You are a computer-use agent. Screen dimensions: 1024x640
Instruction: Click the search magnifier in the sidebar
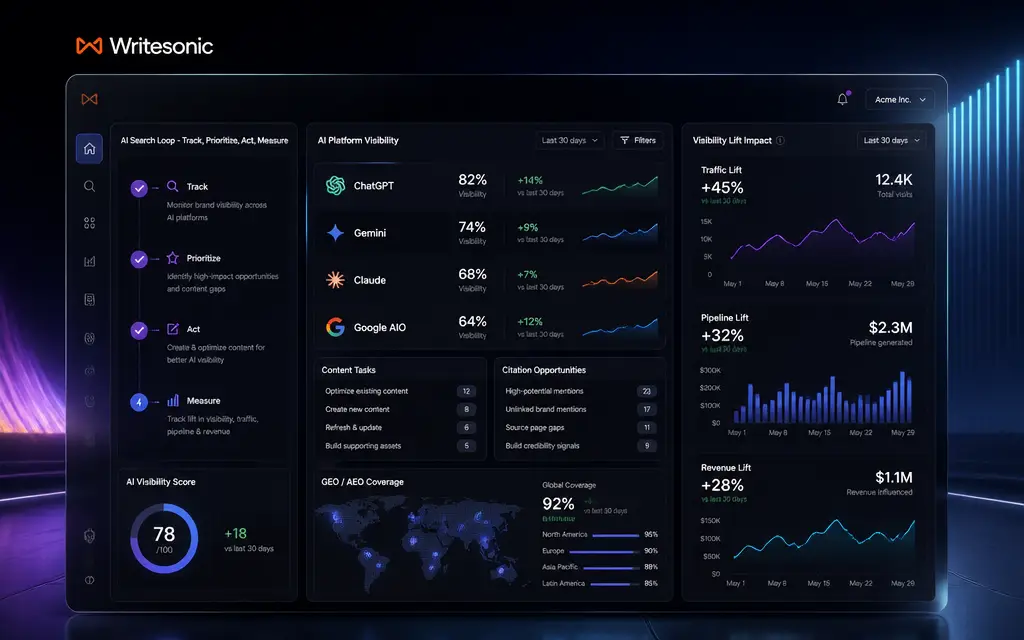click(x=89, y=186)
